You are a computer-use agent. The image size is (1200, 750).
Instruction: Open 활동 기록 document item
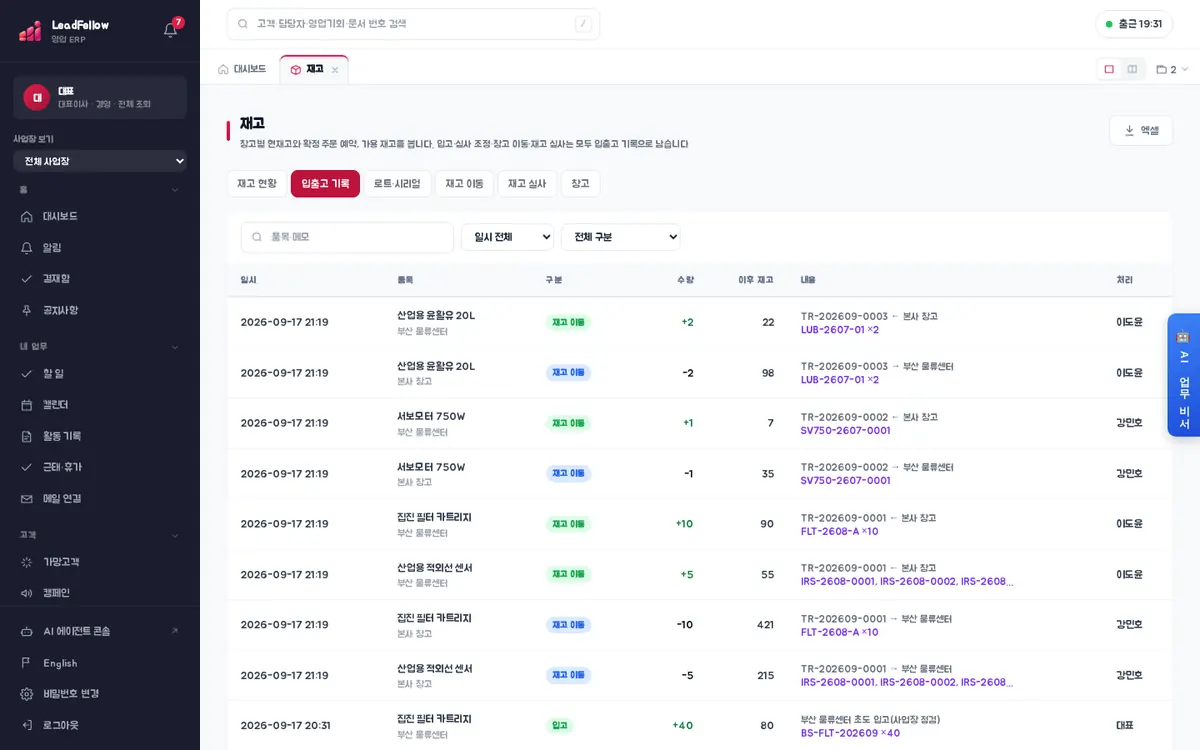pyautogui.click(x=100, y=436)
